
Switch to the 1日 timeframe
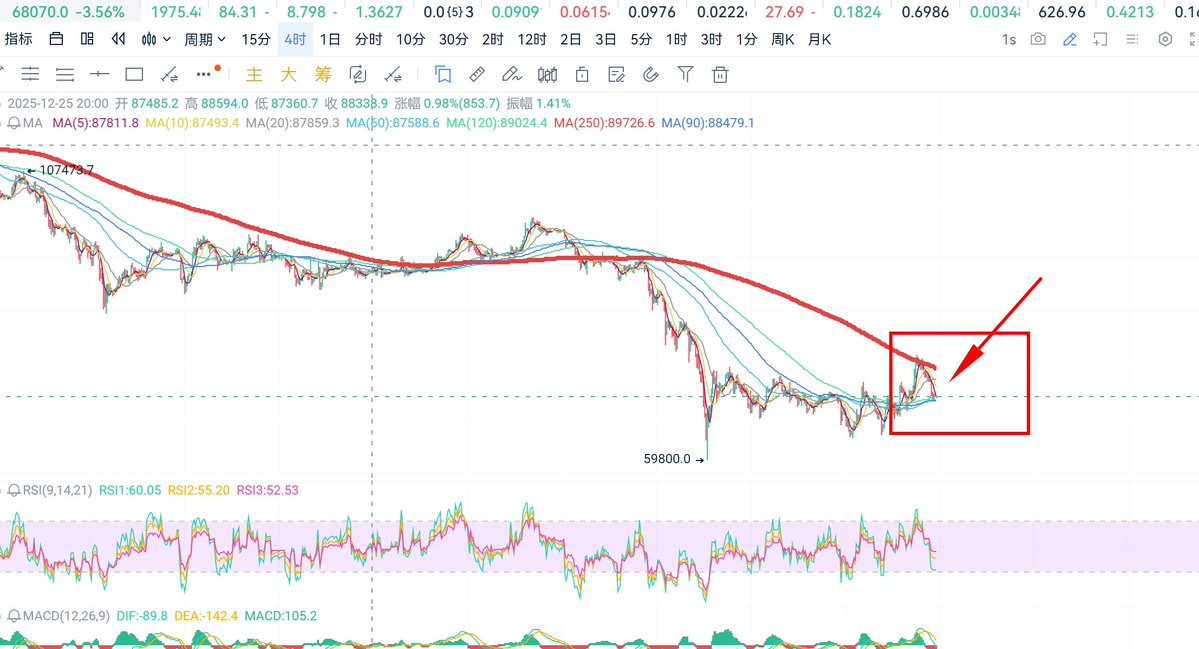pyautogui.click(x=330, y=39)
